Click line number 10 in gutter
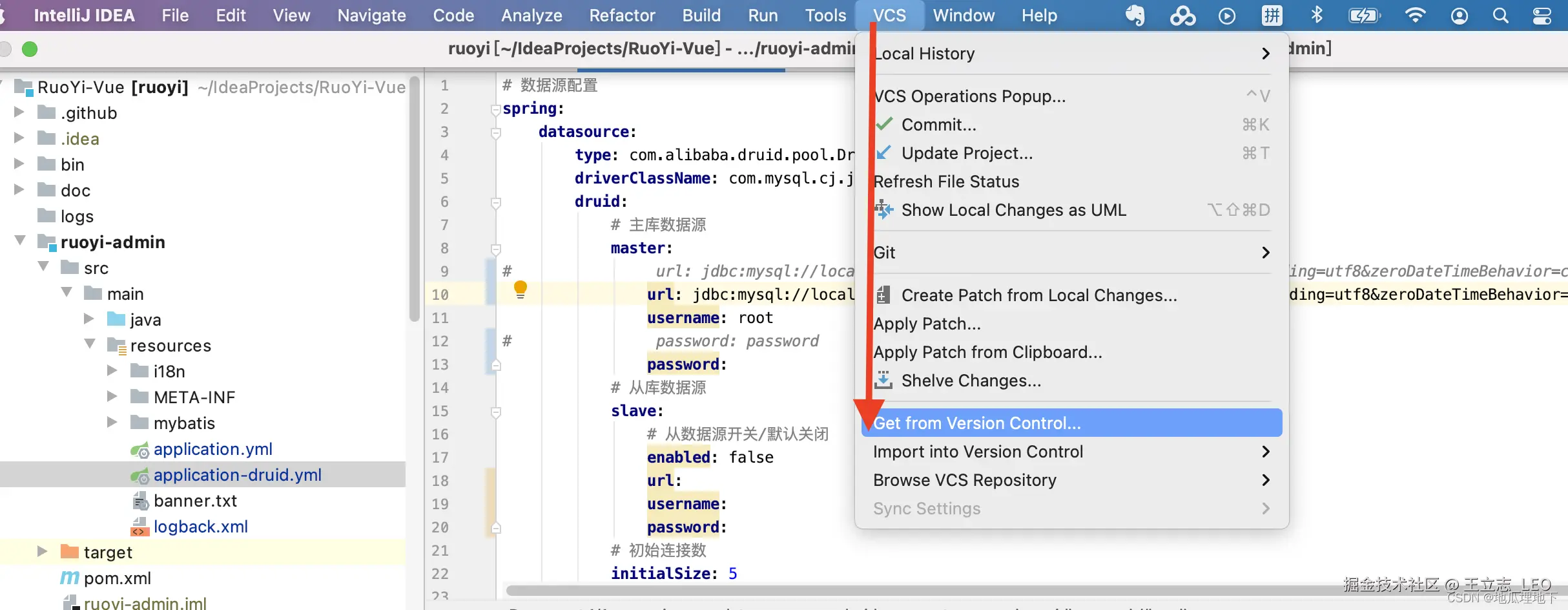Viewport: 1568px width, 610px height. [x=440, y=295]
